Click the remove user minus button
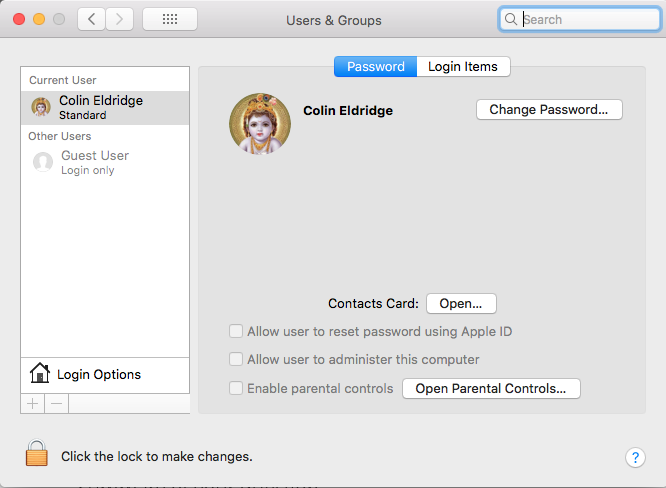This screenshot has width=666, height=488. tap(56, 404)
